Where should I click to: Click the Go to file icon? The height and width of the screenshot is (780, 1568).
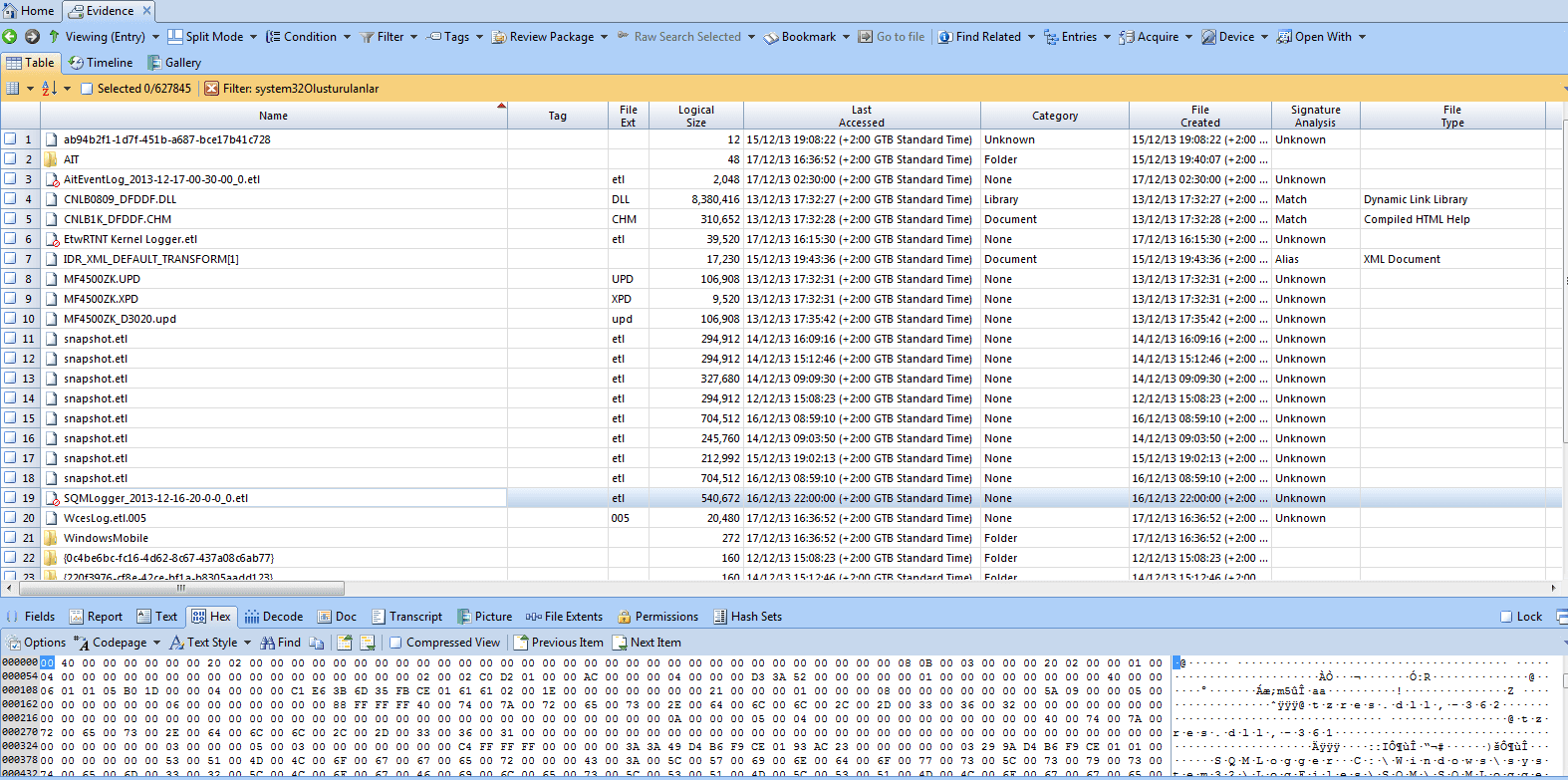click(866, 37)
